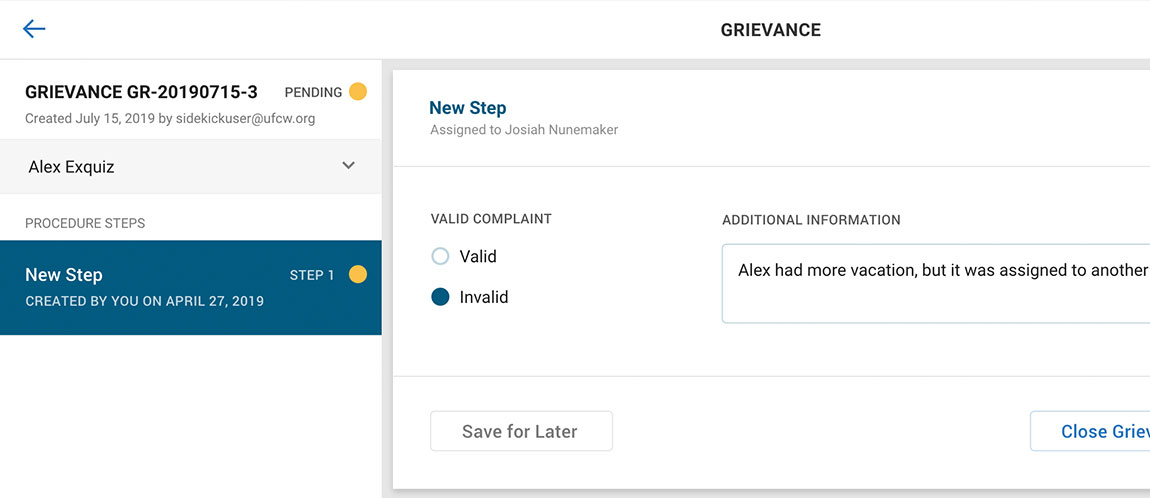Click the back arrow icon
This screenshot has width=1150, height=498.
34,29
